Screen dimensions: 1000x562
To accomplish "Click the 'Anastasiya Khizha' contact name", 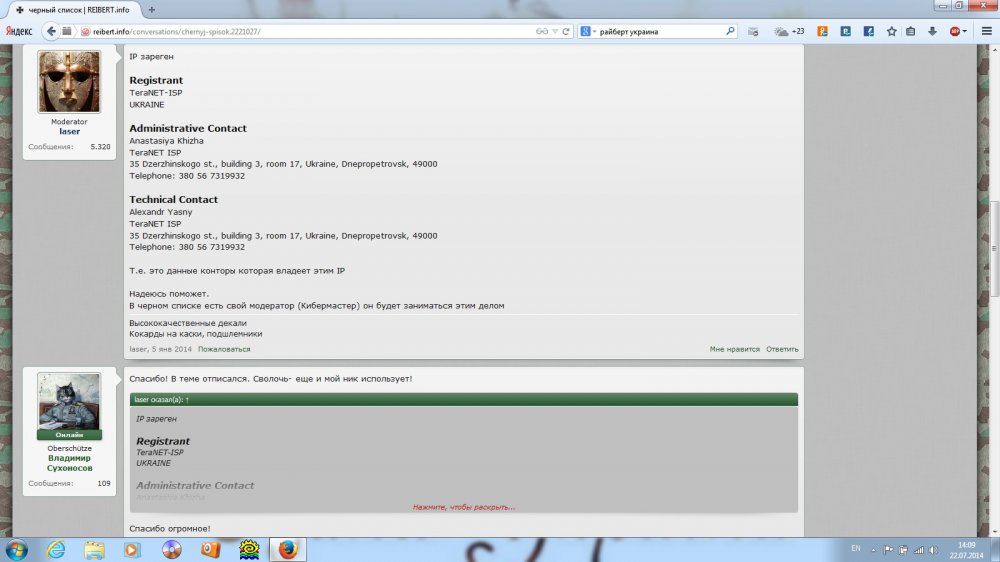I will point(166,141).
